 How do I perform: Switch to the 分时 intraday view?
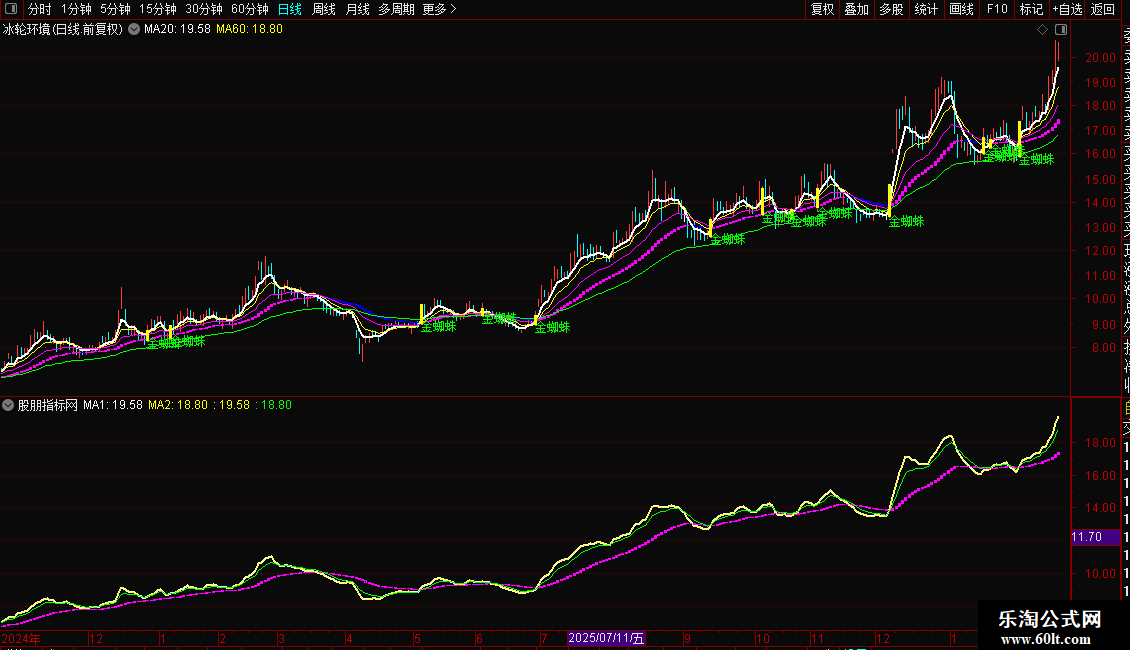click(x=40, y=9)
